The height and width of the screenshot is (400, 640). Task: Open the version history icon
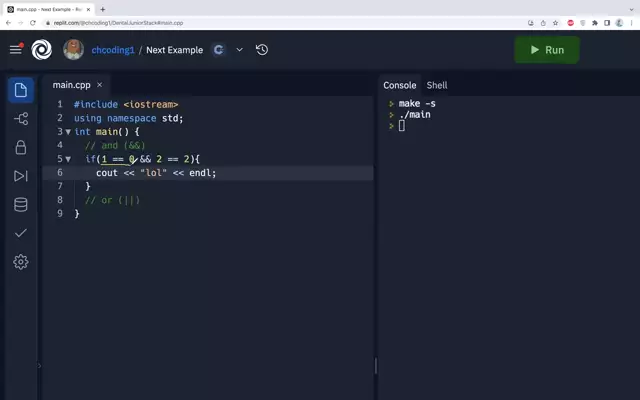262,50
